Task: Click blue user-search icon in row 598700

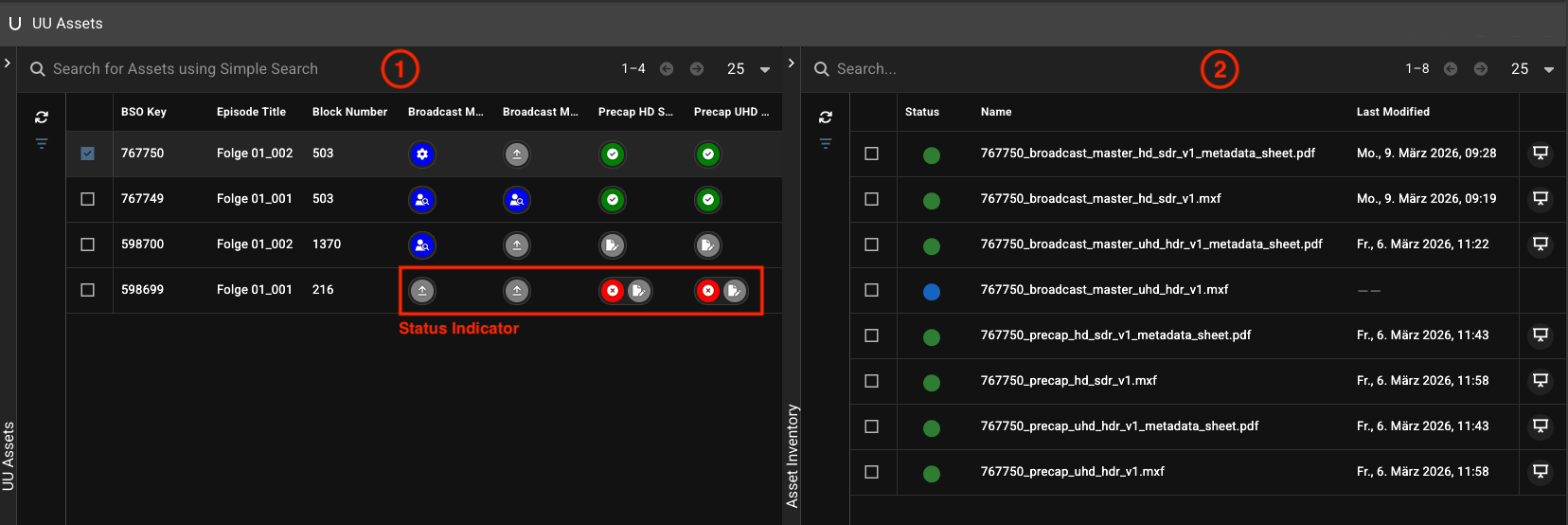Action: [x=422, y=245]
